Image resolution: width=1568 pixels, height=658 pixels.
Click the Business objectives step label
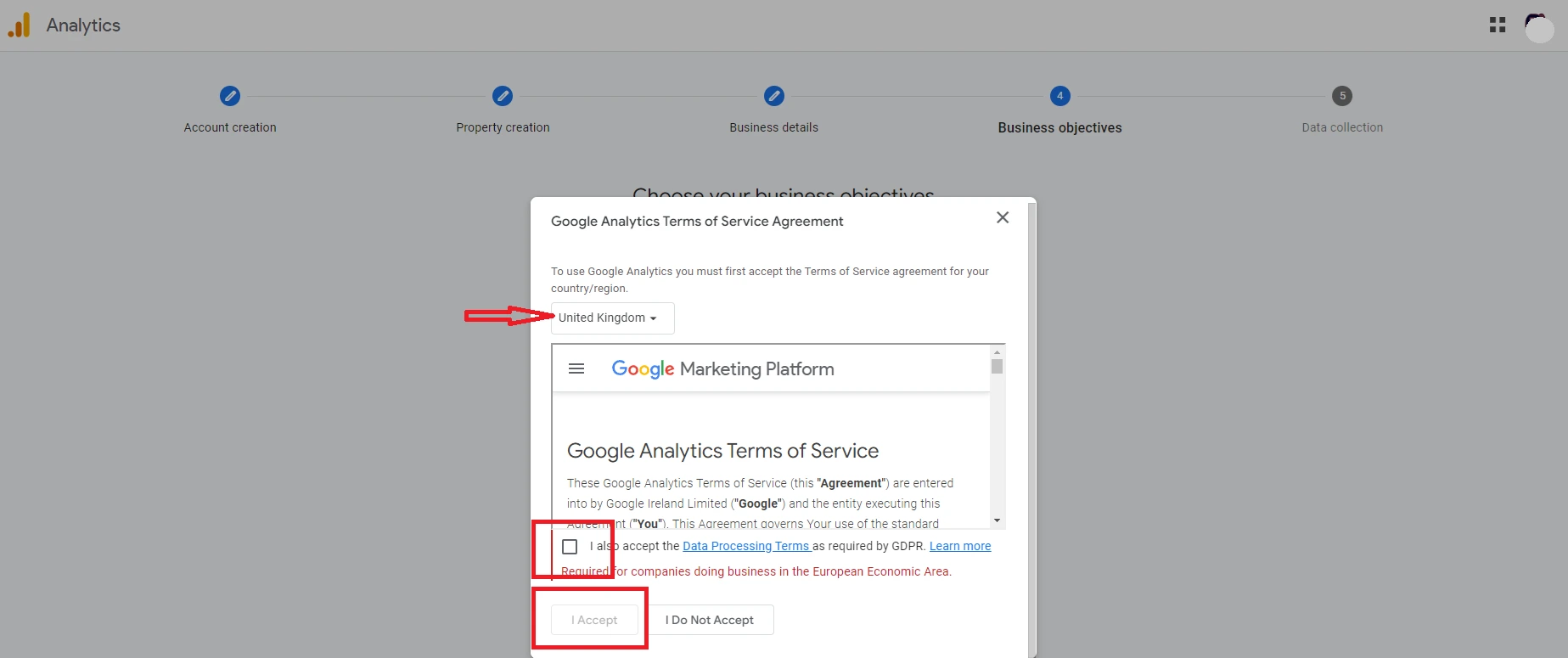coord(1059,127)
